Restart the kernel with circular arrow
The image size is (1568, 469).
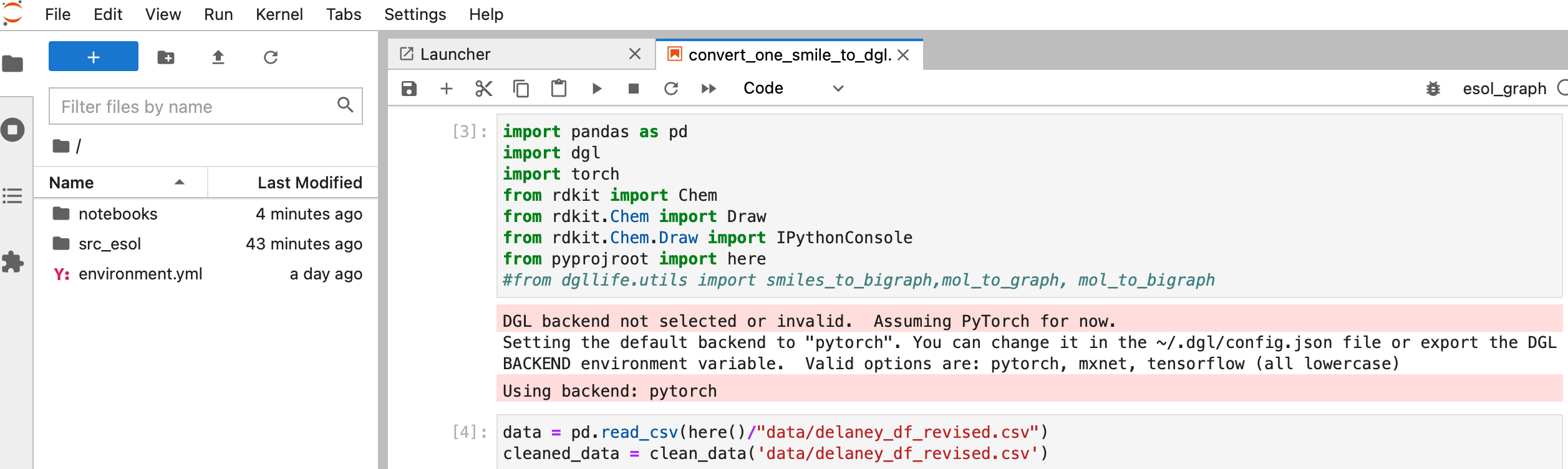tap(671, 89)
